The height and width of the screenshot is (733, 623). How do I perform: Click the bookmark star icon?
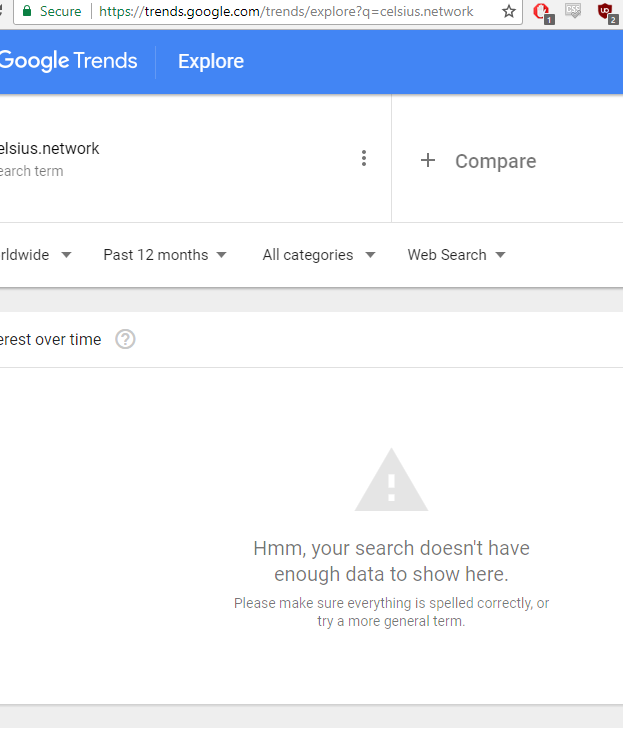[509, 12]
